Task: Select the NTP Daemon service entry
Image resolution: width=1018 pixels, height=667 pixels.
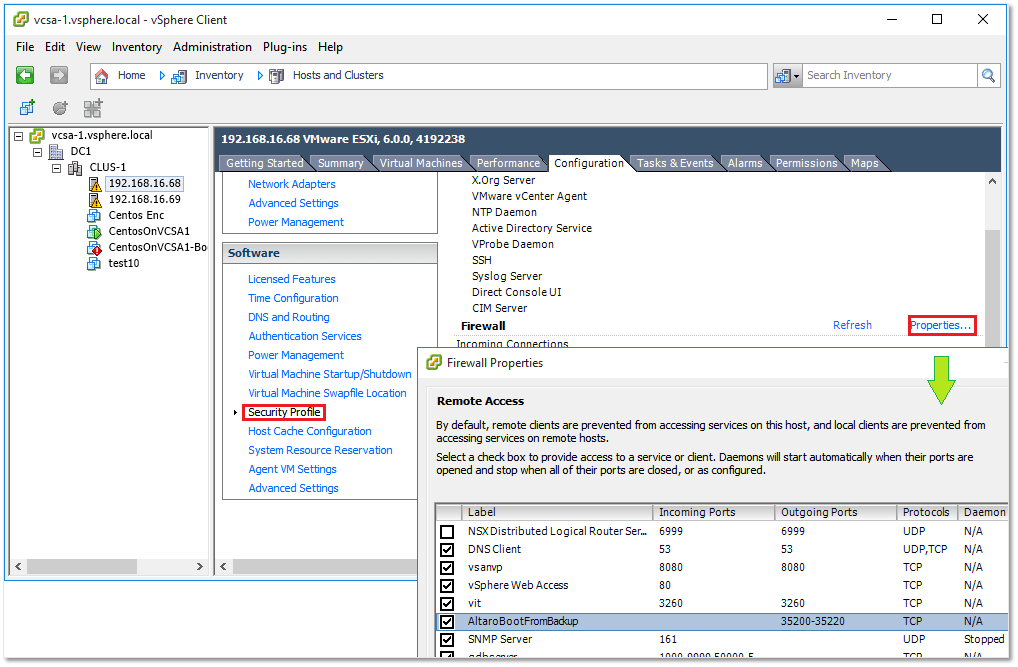Action: 504,212
